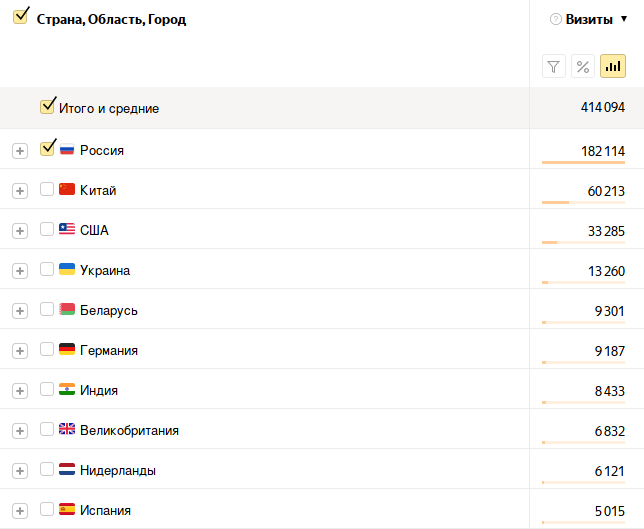The width and height of the screenshot is (644, 529).
Task: Click the help icon beside Визиты
Action: click(x=555, y=19)
